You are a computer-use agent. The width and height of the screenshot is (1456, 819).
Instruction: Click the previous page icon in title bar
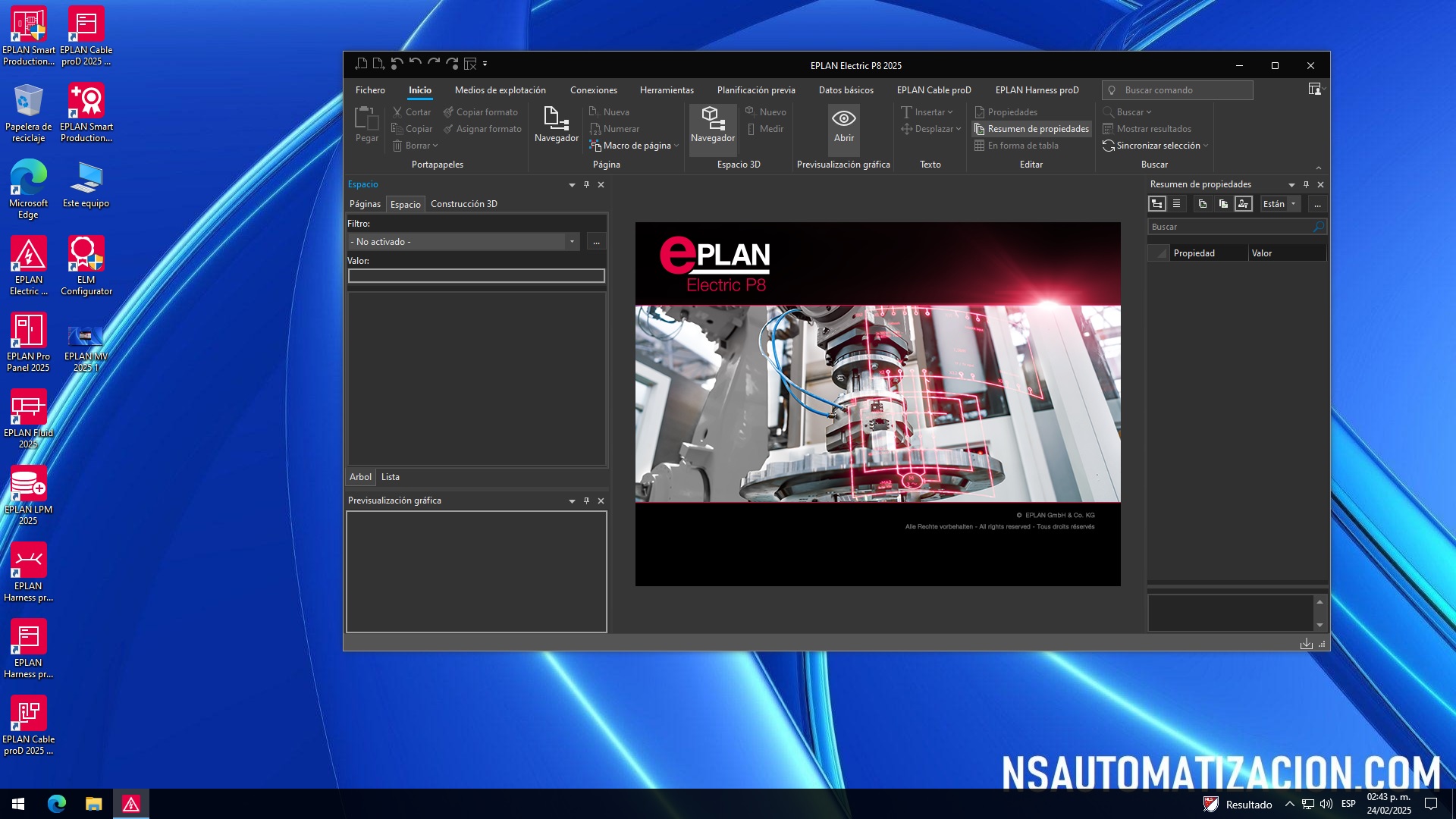pyautogui.click(x=361, y=63)
